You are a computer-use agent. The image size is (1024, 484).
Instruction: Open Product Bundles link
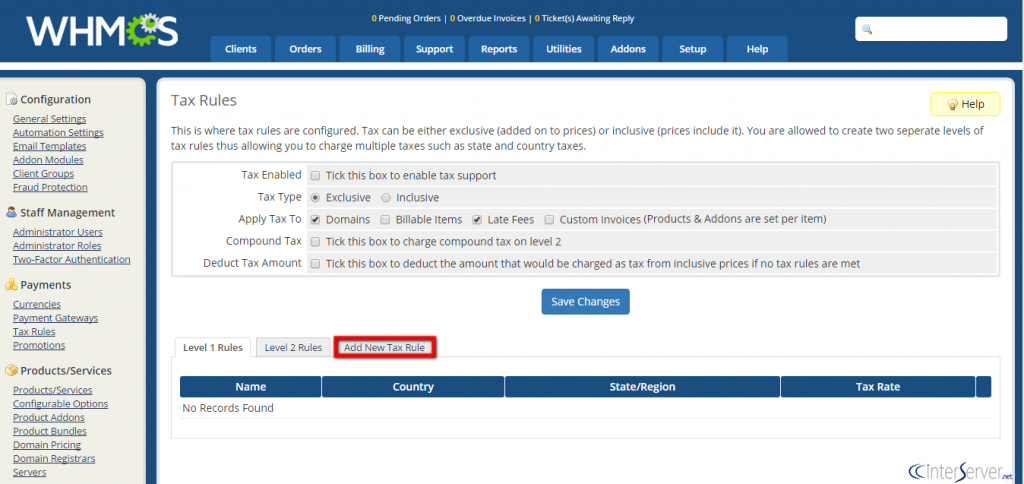click(x=50, y=431)
